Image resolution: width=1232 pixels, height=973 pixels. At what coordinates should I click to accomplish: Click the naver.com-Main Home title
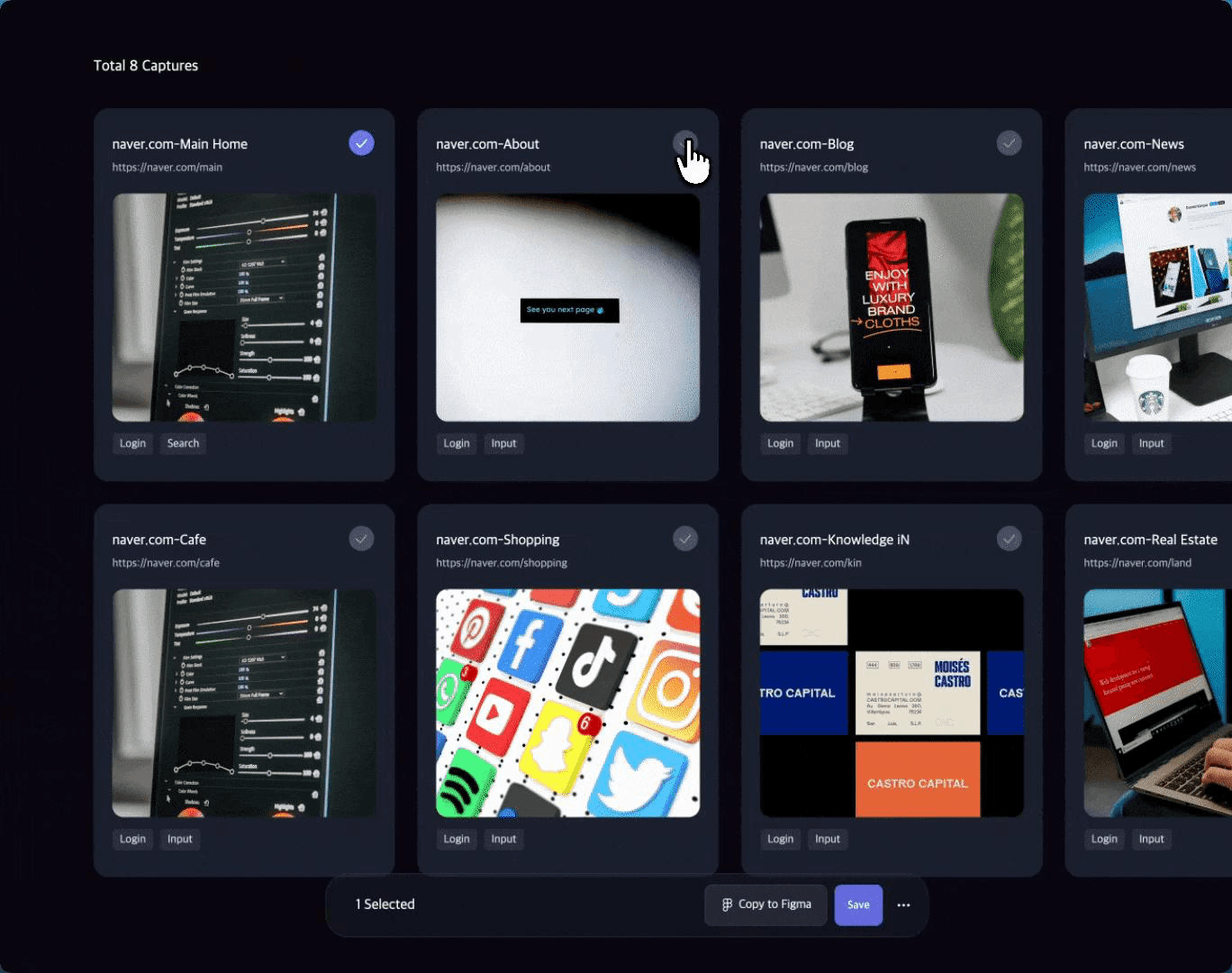[x=179, y=144]
